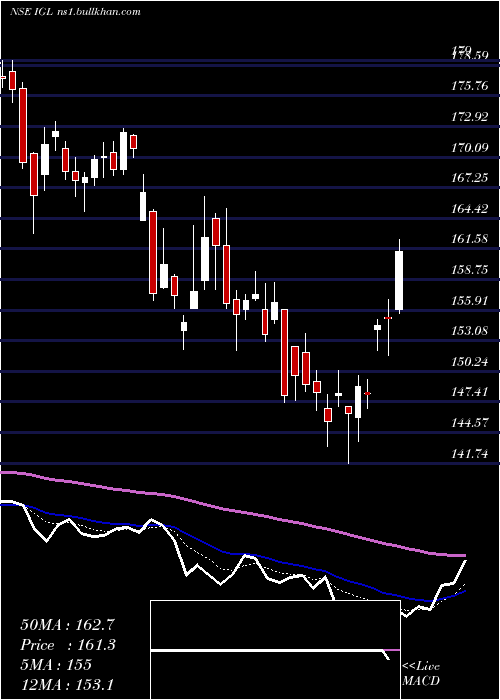This screenshot has height=700, width=500.
Task: Click the 167.25 price level label
Action: click(469, 178)
